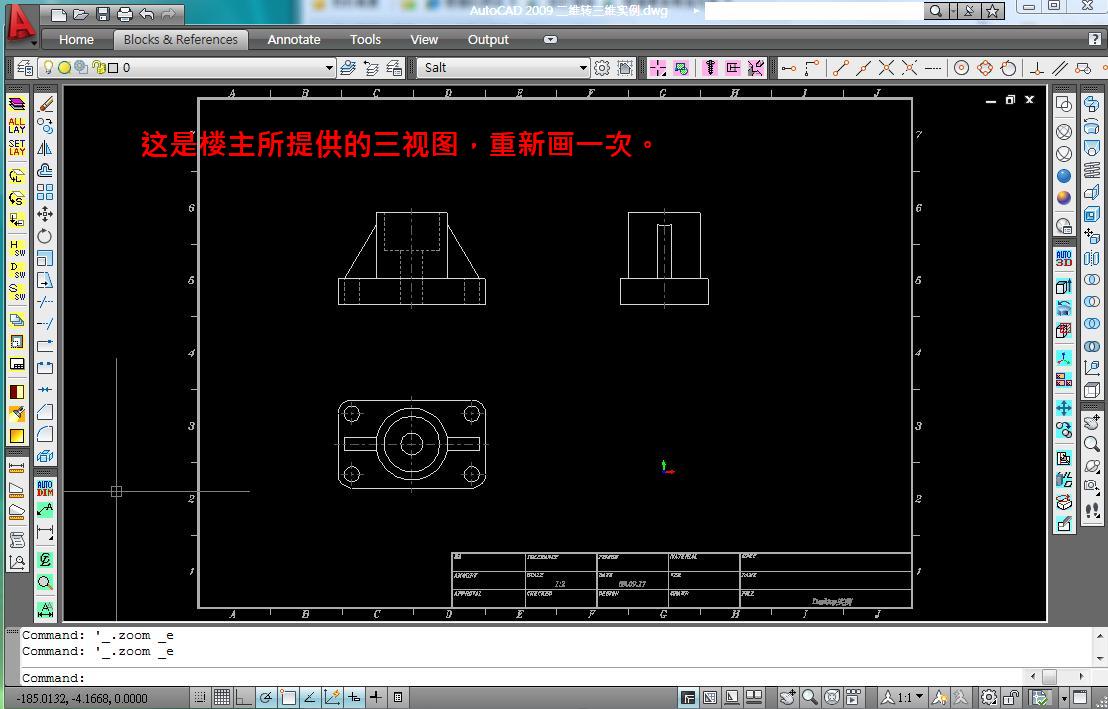
Task: Click Workspace Switching gear in status bar
Action: (x=989, y=698)
